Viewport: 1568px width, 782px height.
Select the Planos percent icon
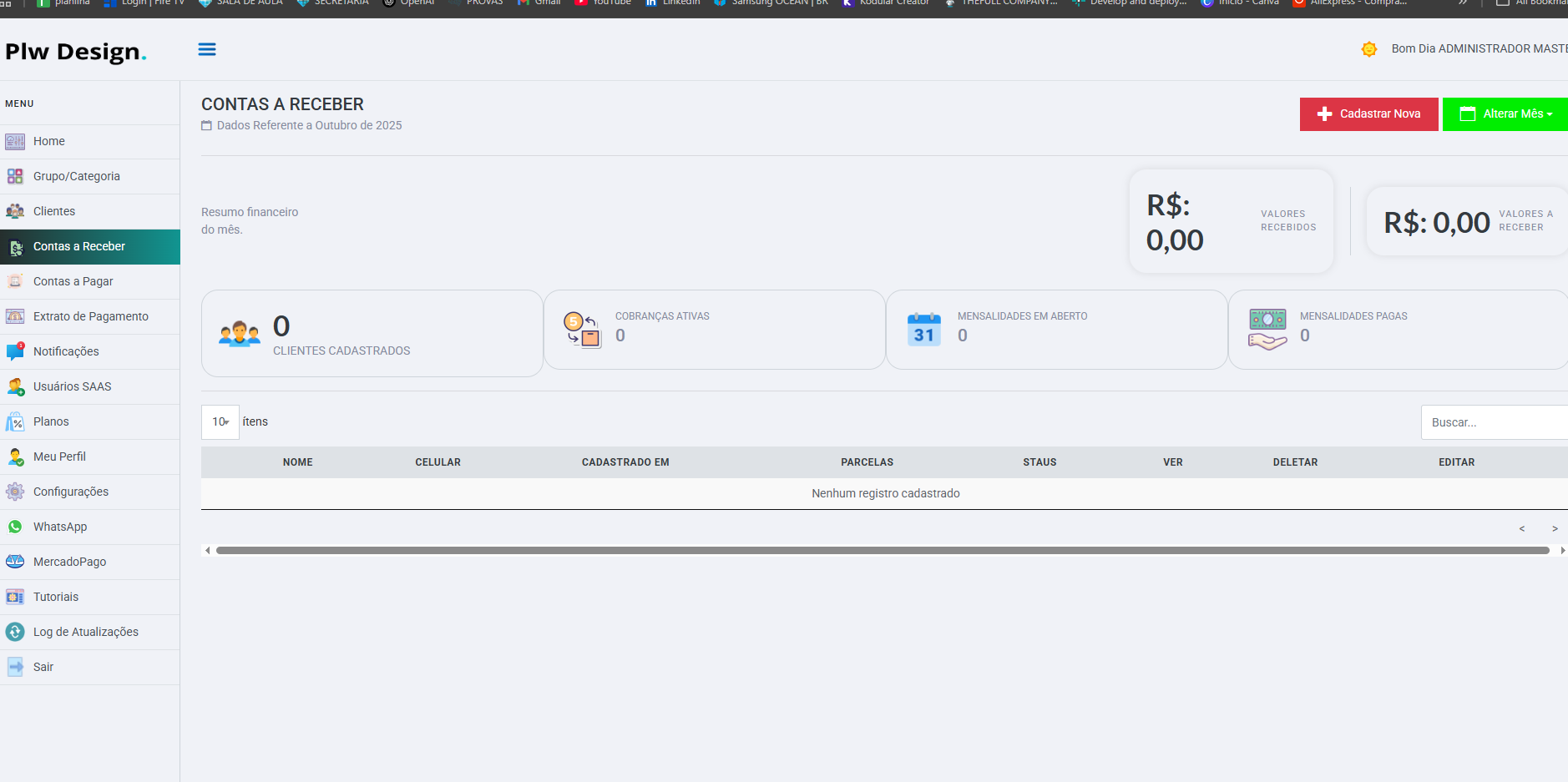point(15,421)
